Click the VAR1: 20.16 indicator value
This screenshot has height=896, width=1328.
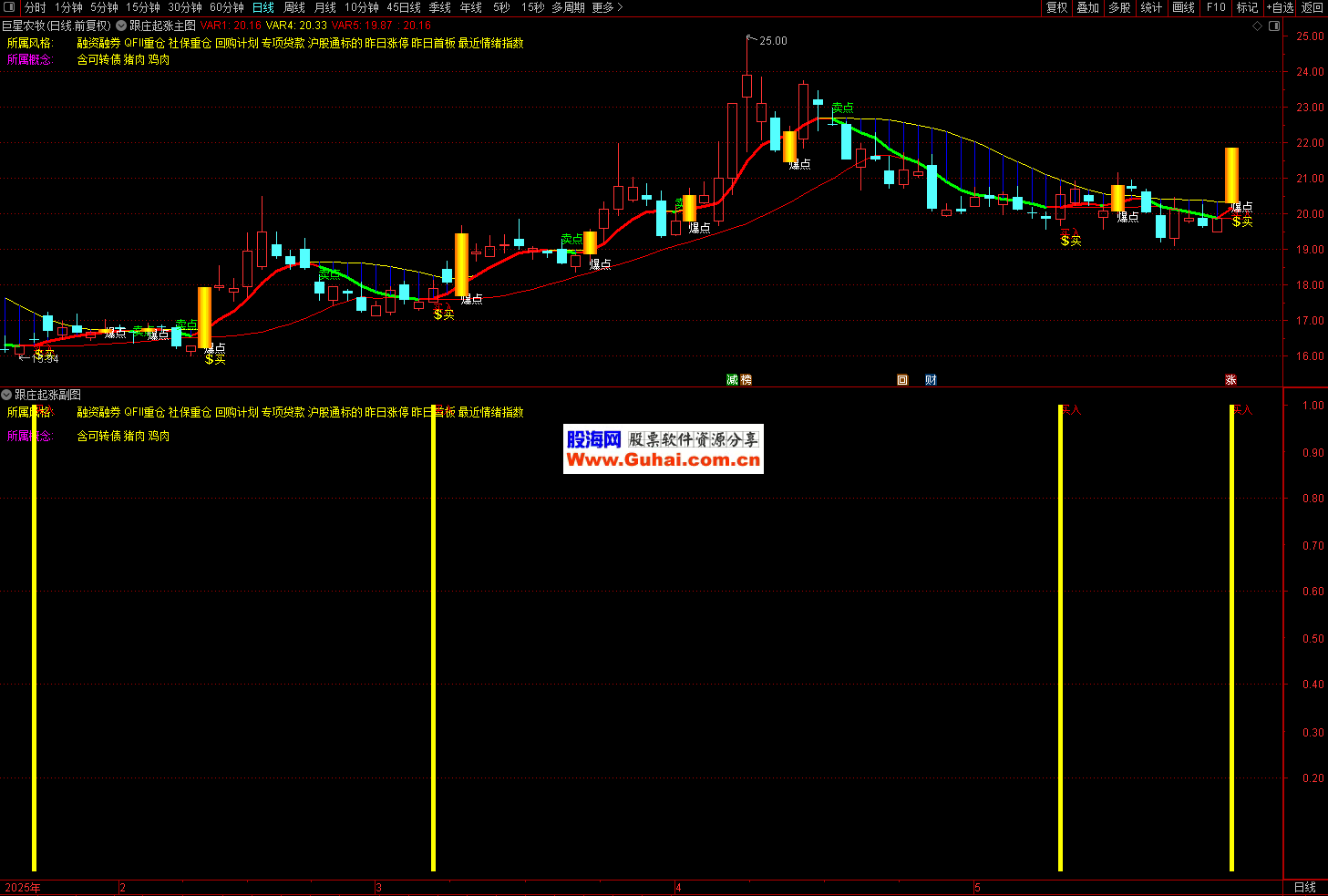coord(231,26)
